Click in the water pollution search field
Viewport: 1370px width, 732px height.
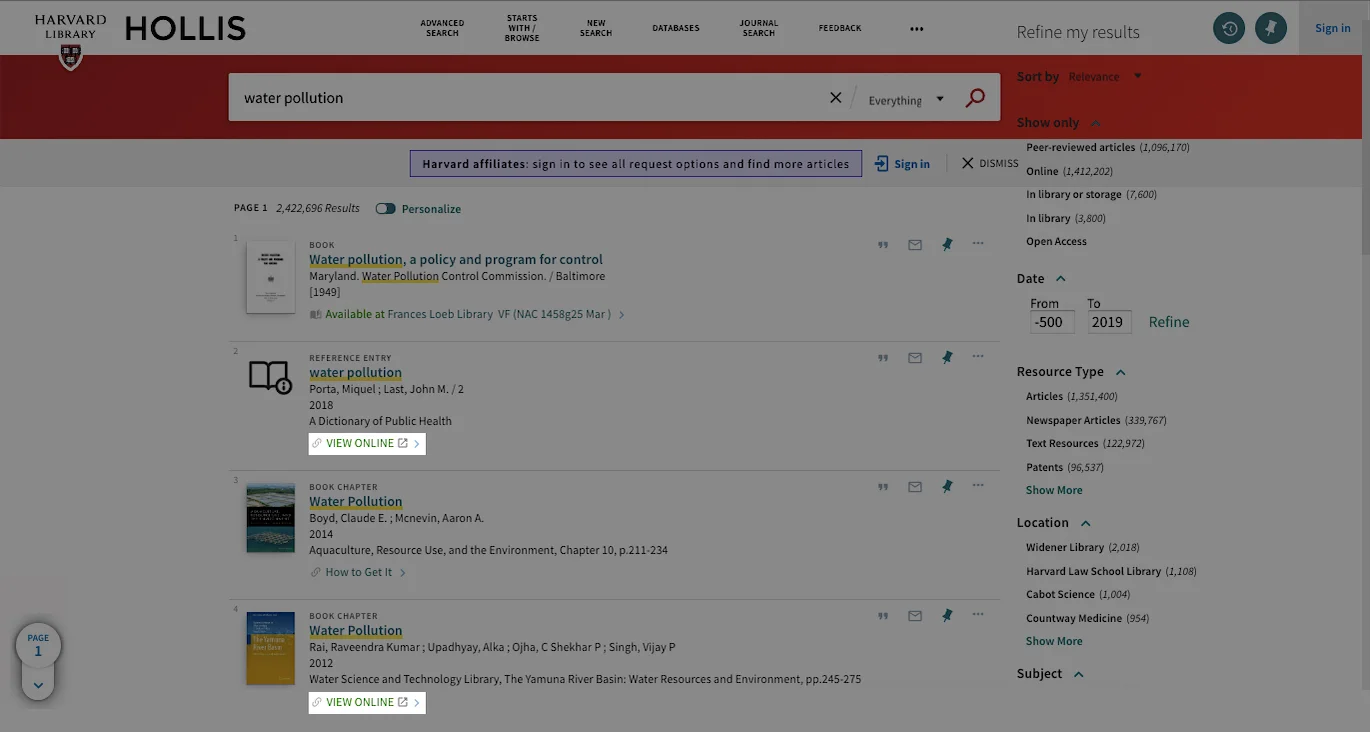point(530,98)
